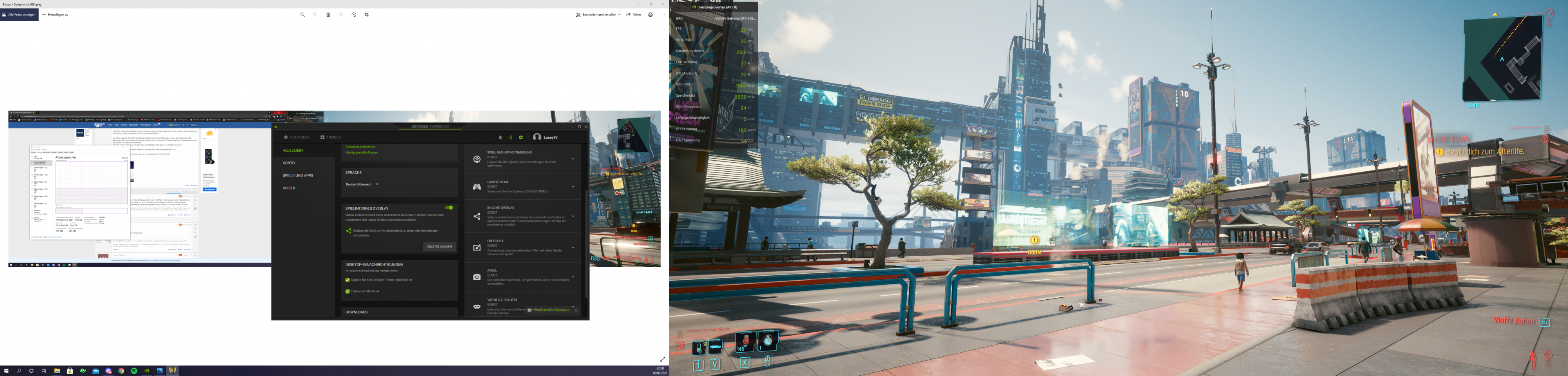Open the STARTSEITE tab in GeForce Experience
This screenshot has height=376, width=1568.
coord(297,137)
